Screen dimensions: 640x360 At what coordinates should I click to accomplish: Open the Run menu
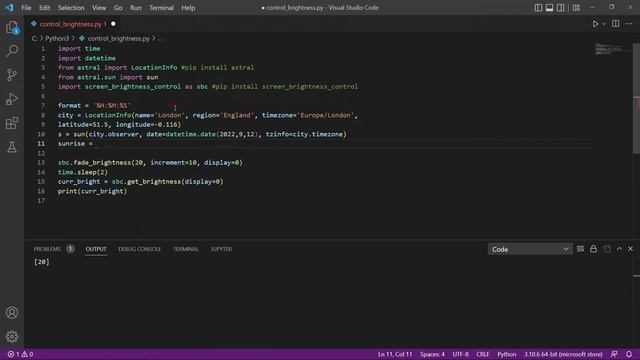point(136,8)
